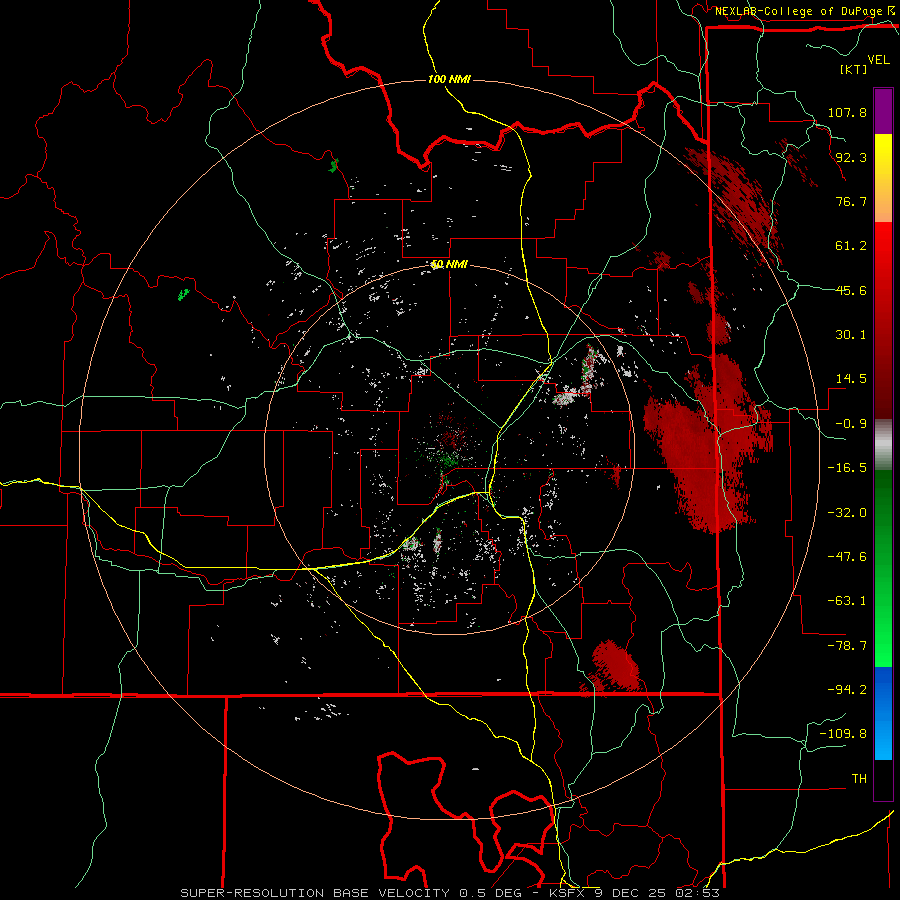Click the -78.7 legend value

(x=847, y=646)
